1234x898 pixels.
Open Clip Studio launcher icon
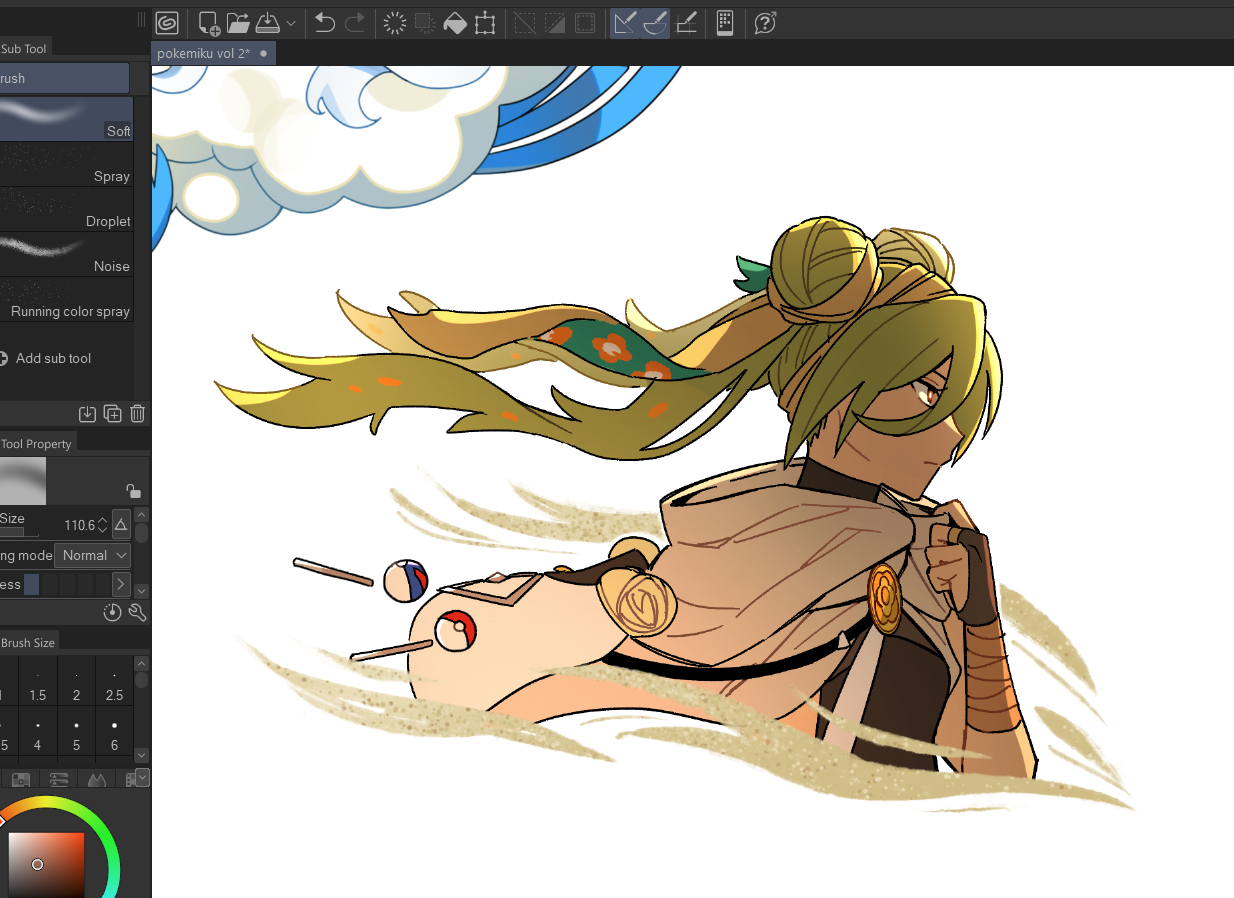coord(167,23)
